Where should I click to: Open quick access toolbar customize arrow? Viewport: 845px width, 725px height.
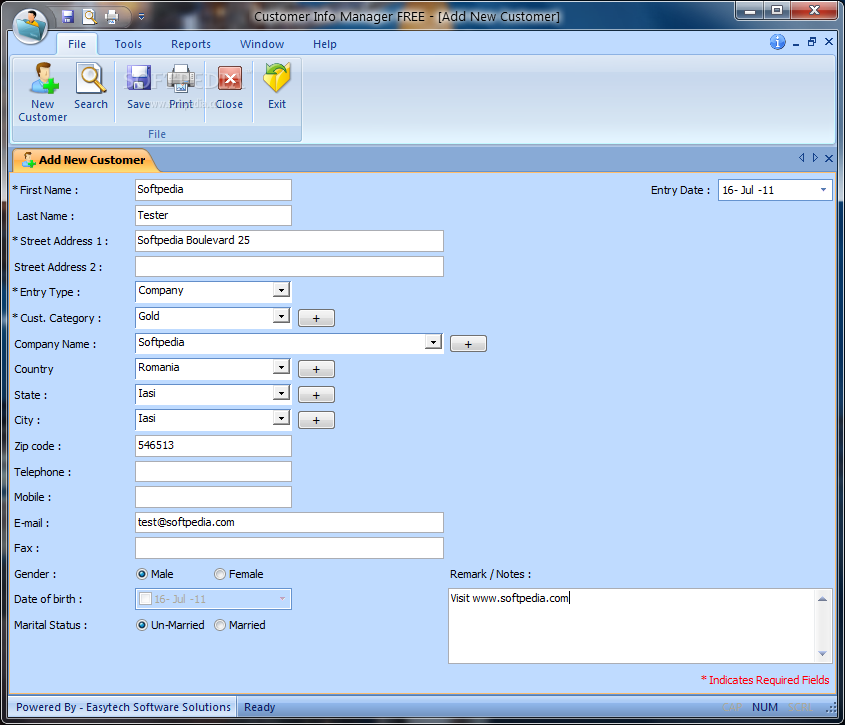[x=141, y=17]
